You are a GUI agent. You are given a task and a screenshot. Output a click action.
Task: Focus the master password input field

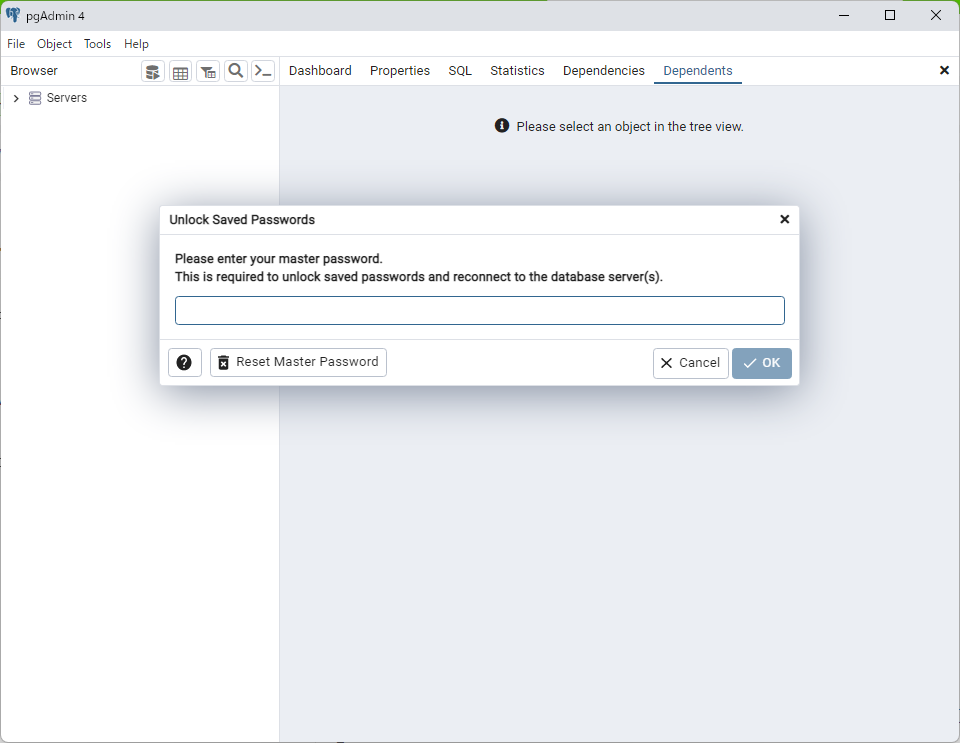[x=479, y=310]
